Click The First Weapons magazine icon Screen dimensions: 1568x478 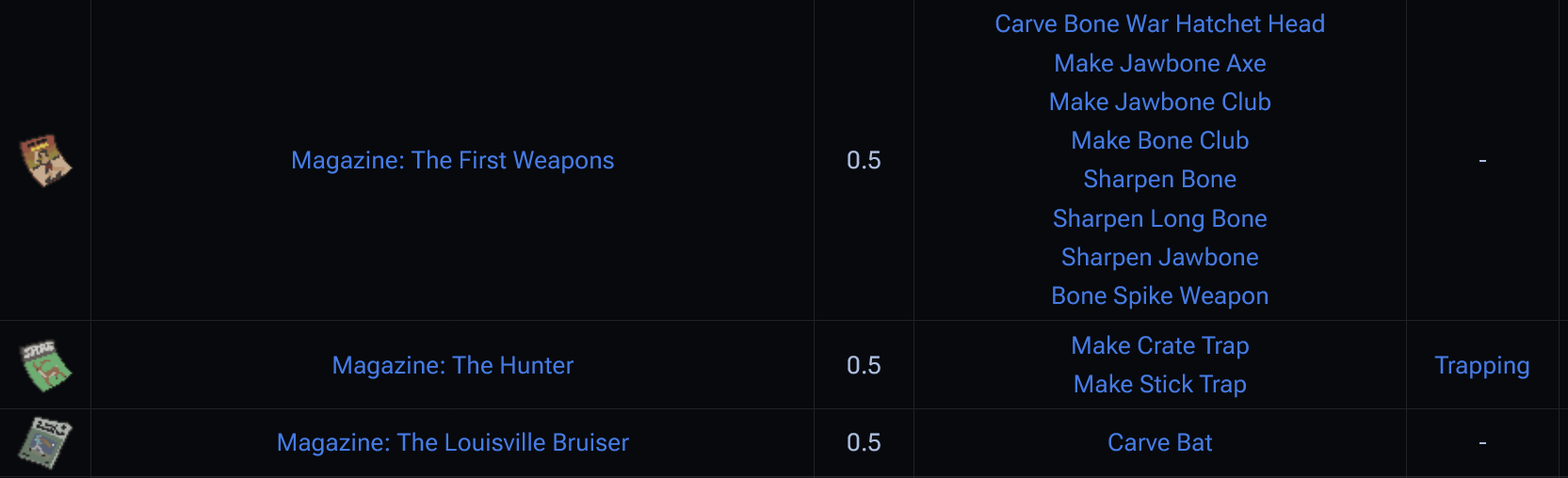coord(46,160)
